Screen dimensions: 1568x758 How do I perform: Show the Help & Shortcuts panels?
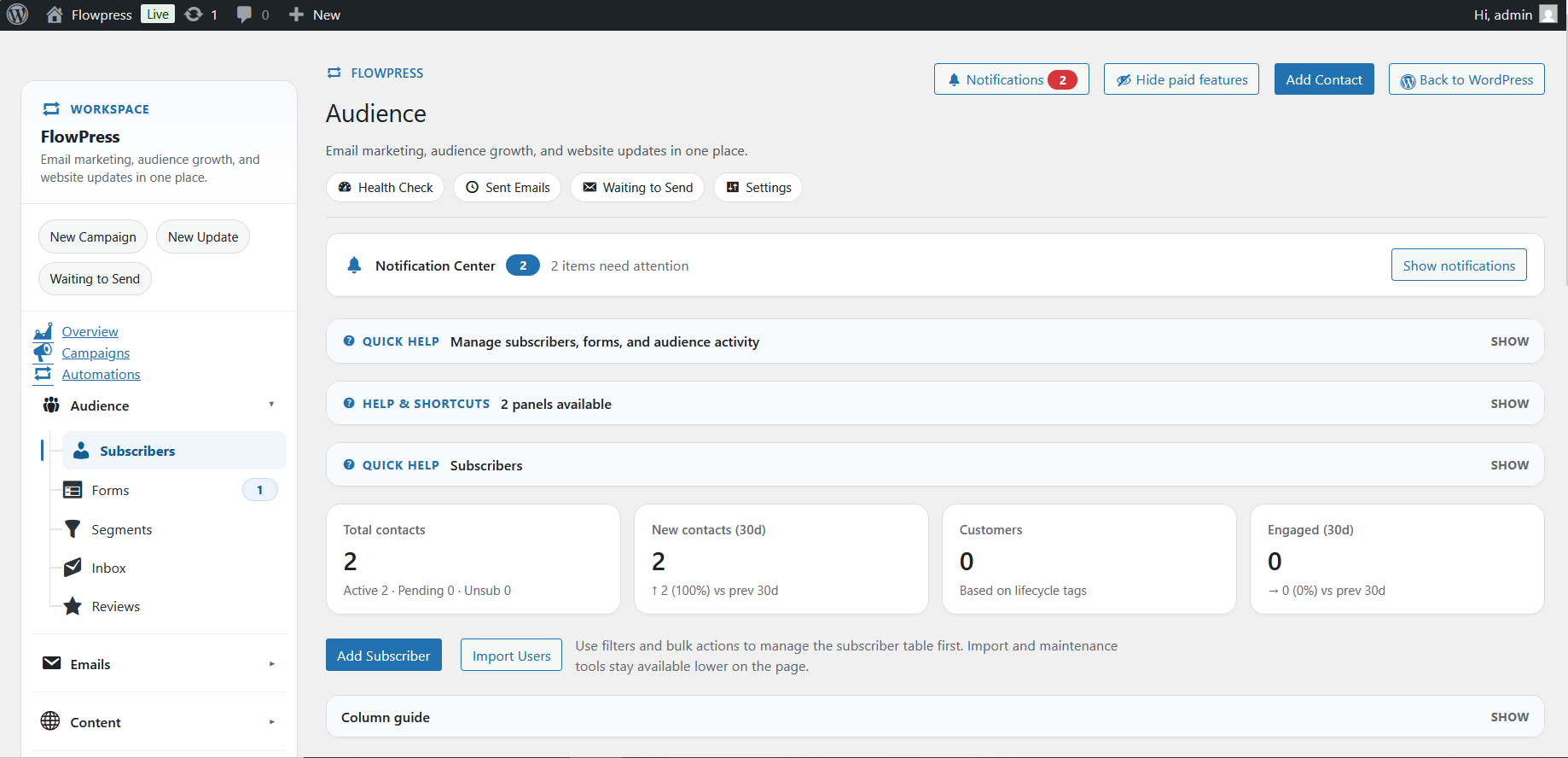[x=1509, y=404]
